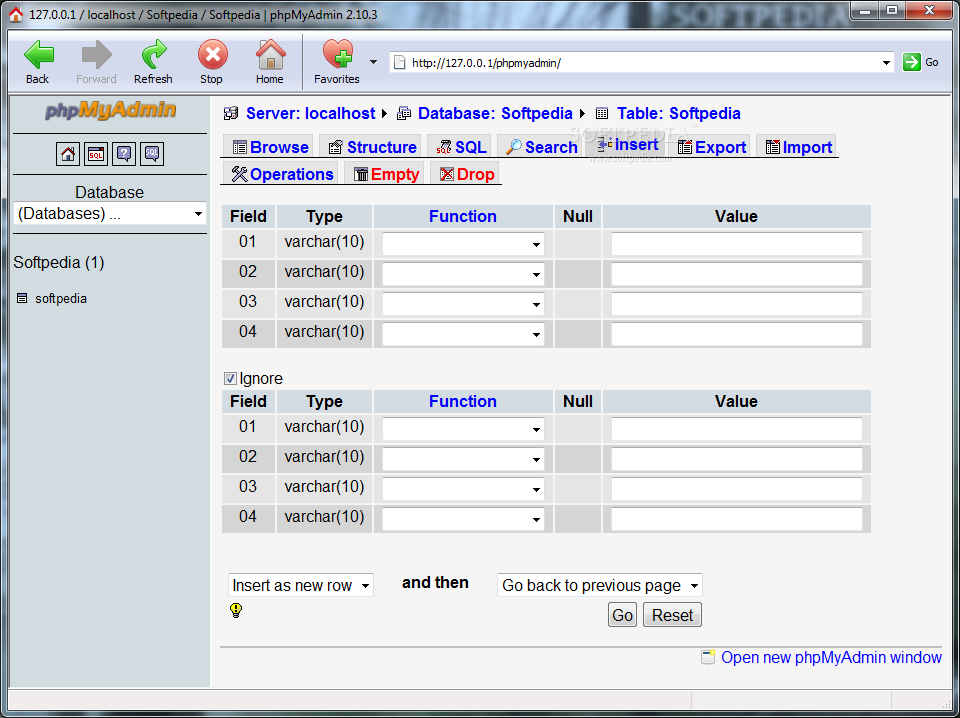Click the Function column header link in first table
The width and height of the screenshot is (960, 718).
463,217
